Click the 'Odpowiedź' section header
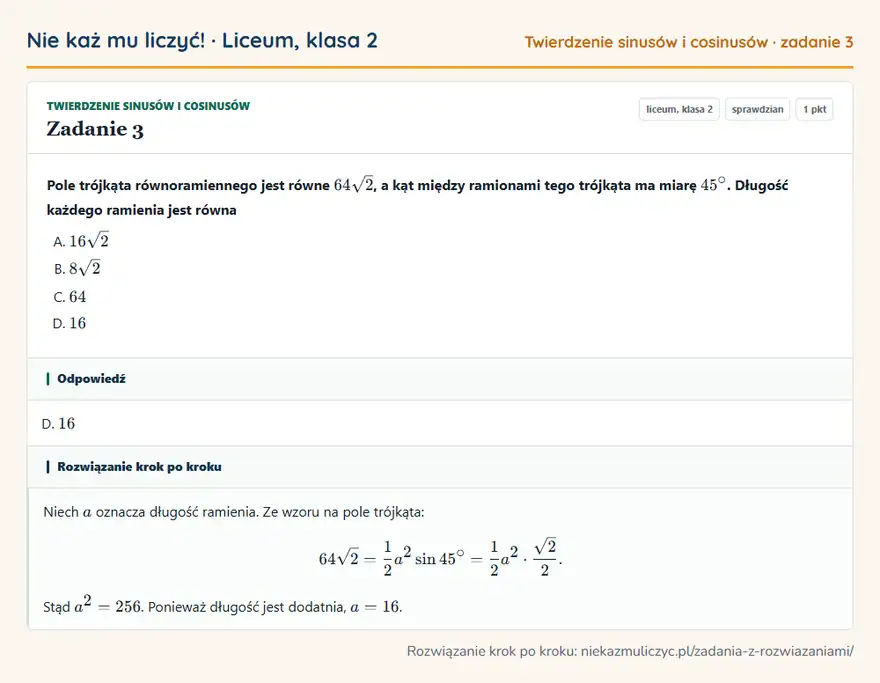This screenshot has width=880, height=683. [x=440, y=379]
